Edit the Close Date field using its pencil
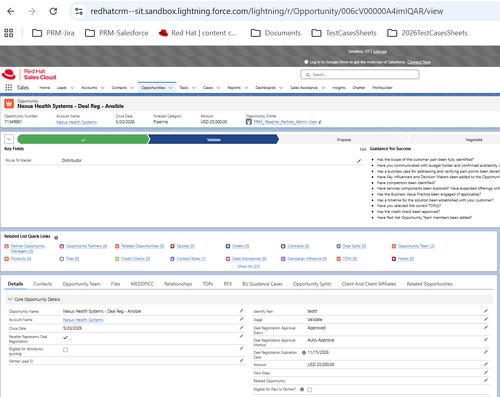500x397 pixels. [x=241, y=328]
